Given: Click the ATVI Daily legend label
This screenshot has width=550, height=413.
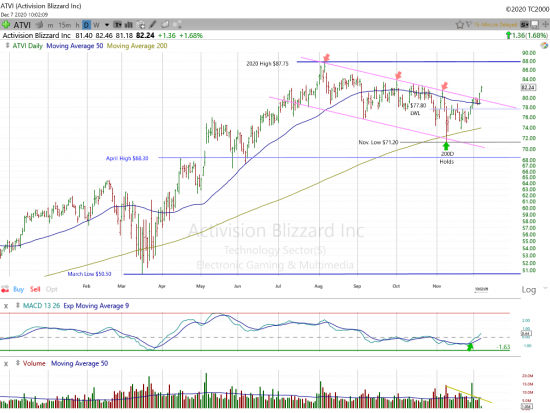Looking at the screenshot, I should pos(27,46).
